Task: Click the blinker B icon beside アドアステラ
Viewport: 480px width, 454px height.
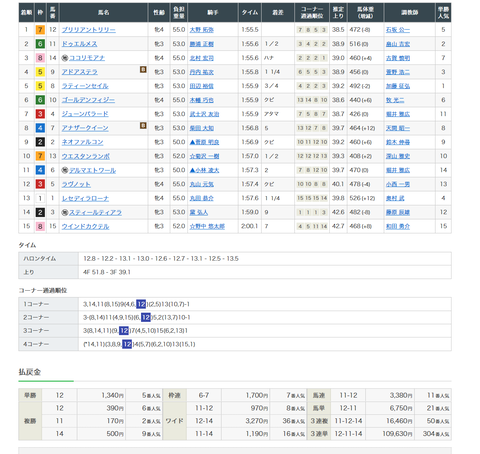Action: (143, 69)
